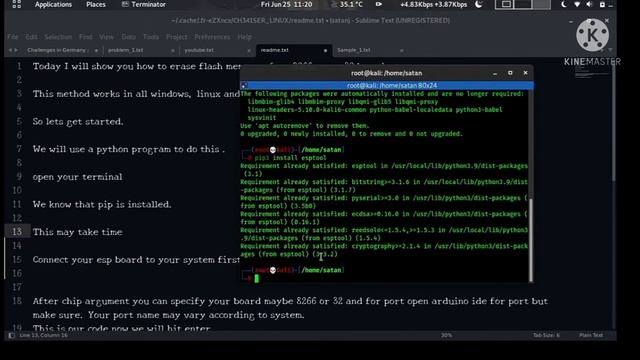Click the Tab Size status bar entry
Viewport: 640px width, 360px height.
point(546,335)
